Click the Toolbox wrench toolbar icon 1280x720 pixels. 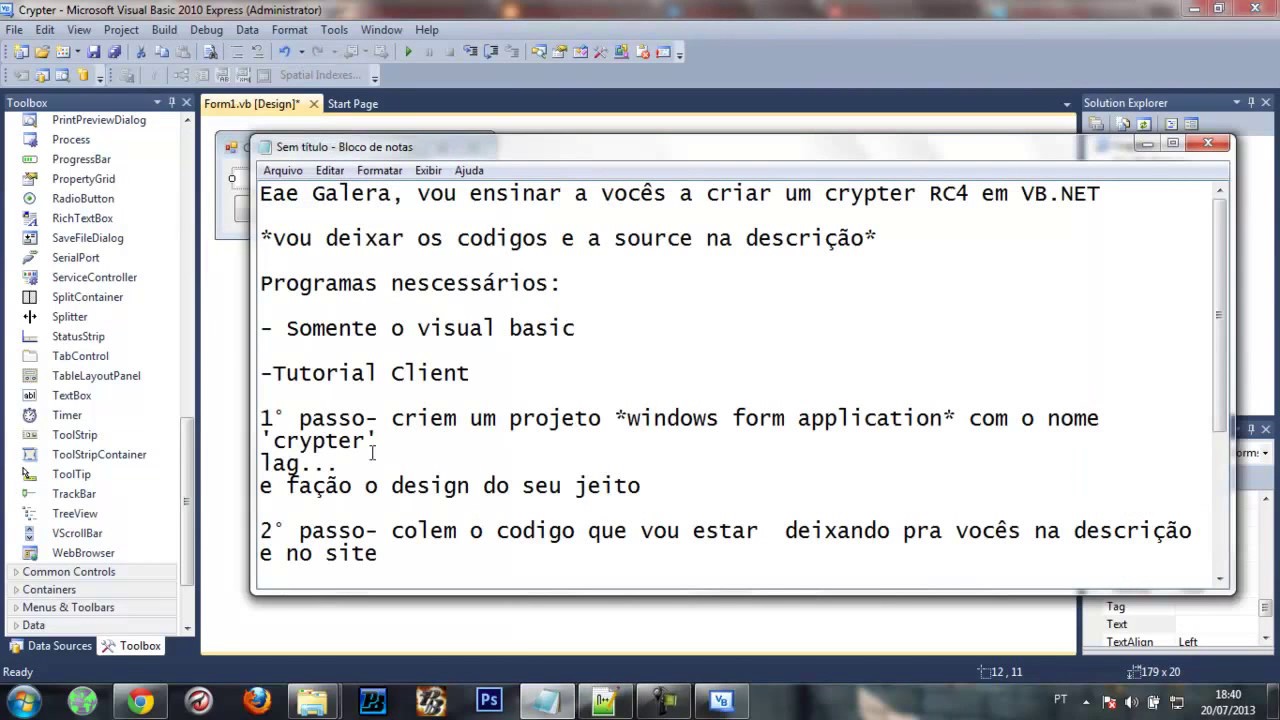600,52
